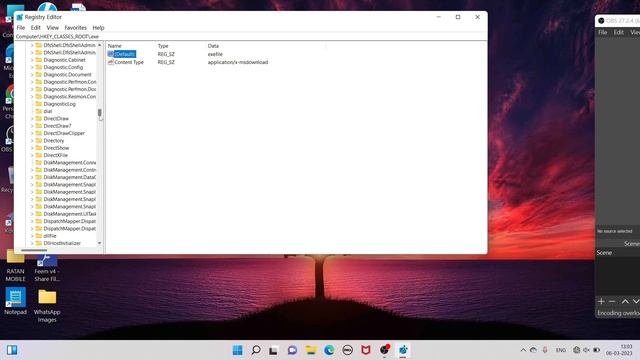Click Registry Editor taskbar icon
The image size is (640, 360).
[x=403, y=350]
